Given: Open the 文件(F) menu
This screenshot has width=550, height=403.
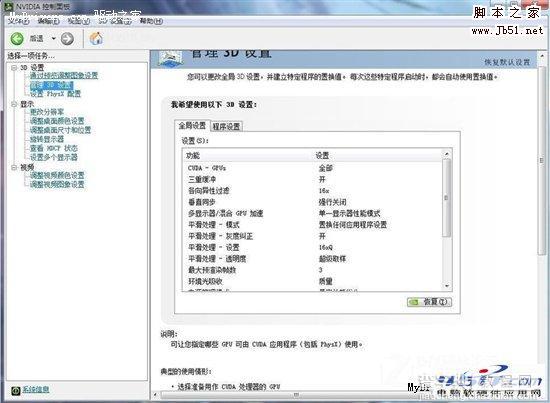Looking at the screenshot, I should click(19, 21).
